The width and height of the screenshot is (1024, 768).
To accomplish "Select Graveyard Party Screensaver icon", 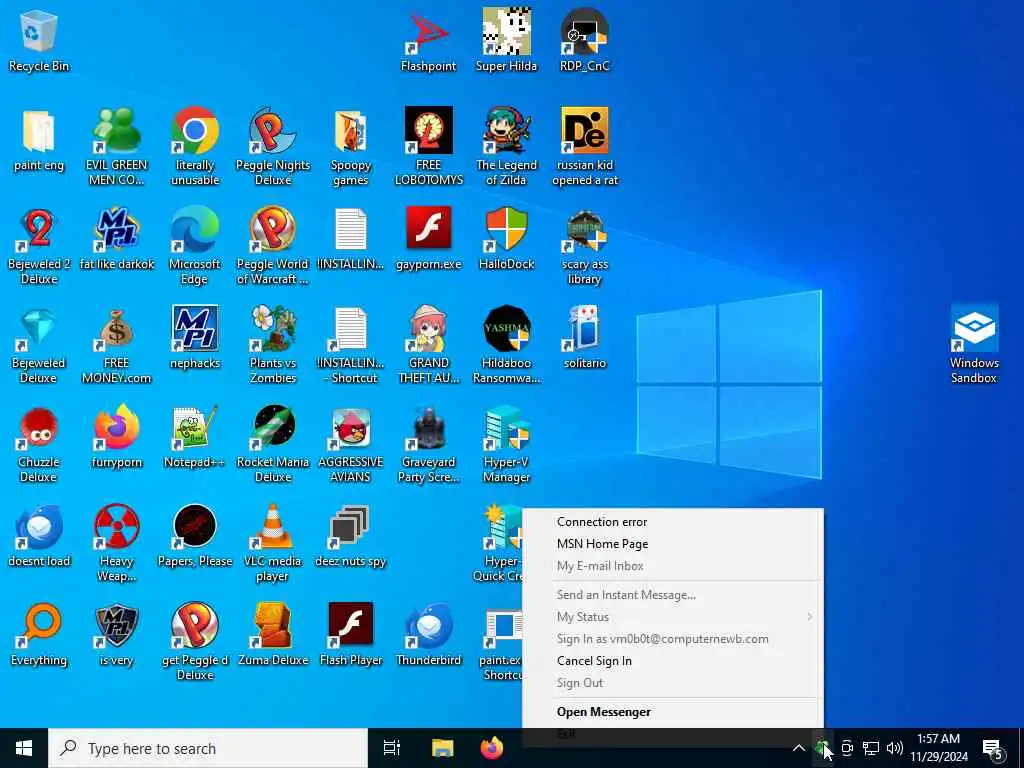I will click(x=428, y=444).
